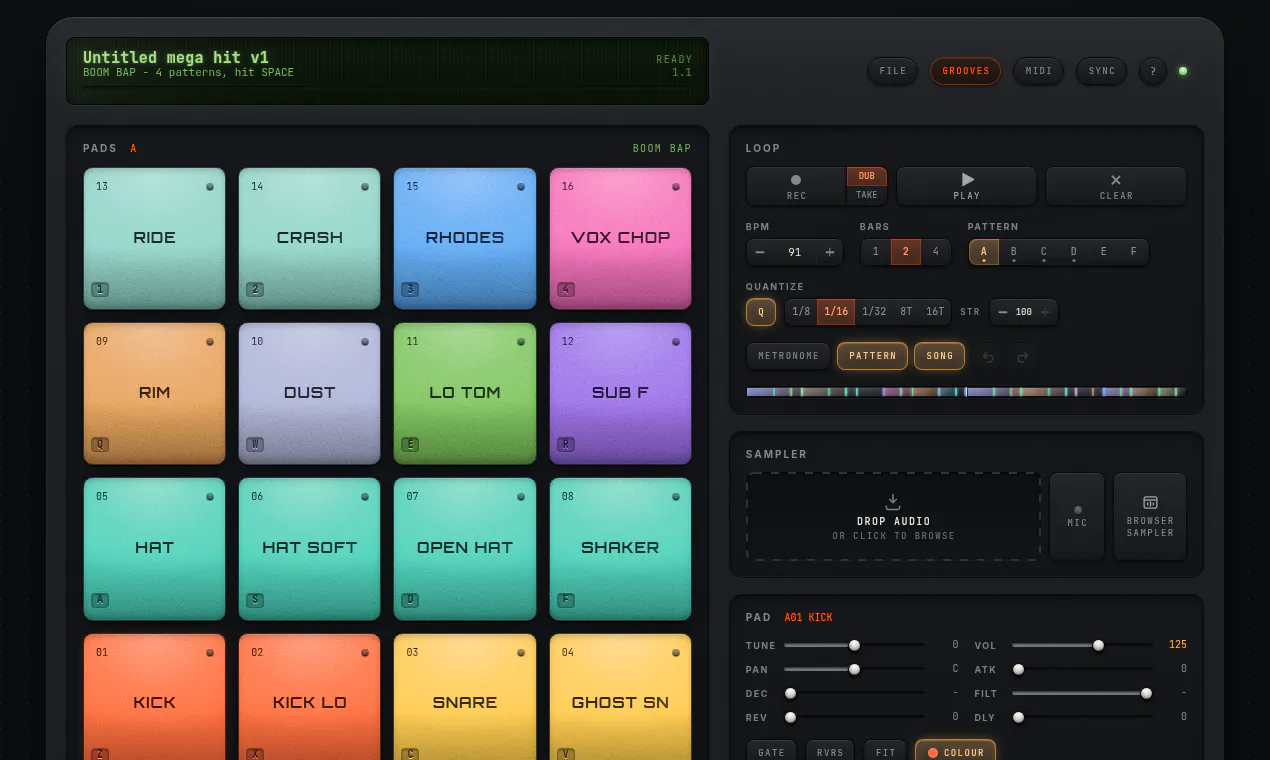Click the DEC slider

pyautogui.click(x=854, y=693)
